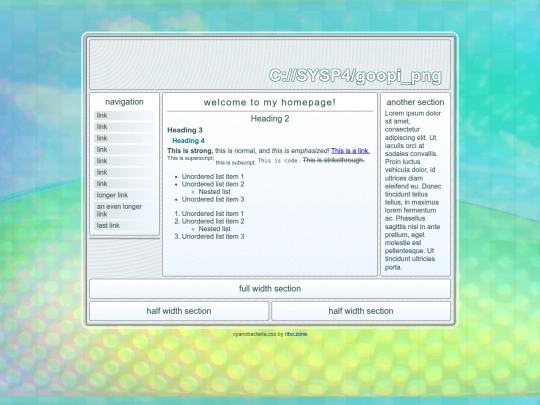Click the "Heading 2" centered title
This screenshot has width=540, height=405.
coord(270,119)
